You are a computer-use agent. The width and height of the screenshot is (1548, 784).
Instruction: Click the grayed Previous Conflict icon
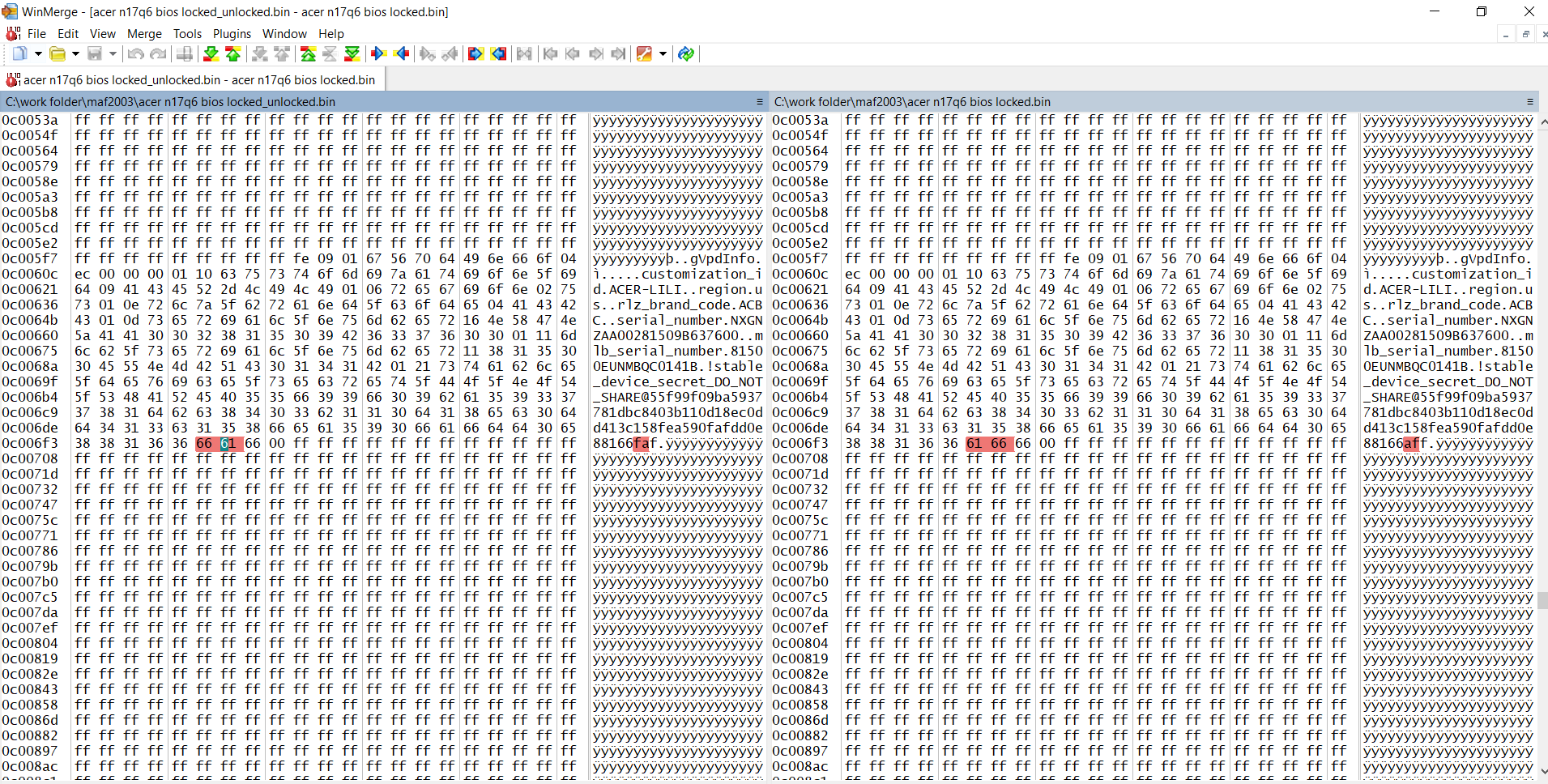282,53
